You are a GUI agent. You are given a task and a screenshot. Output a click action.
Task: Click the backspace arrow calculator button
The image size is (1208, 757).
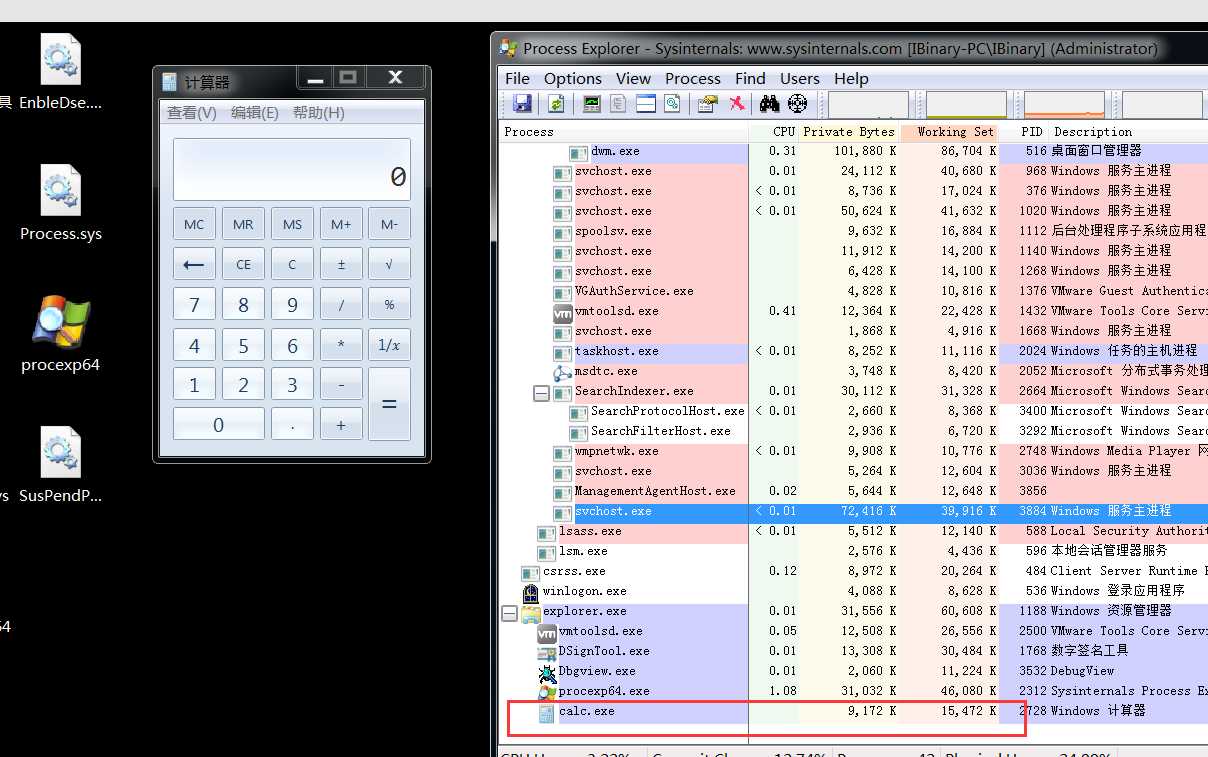[x=194, y=264]
